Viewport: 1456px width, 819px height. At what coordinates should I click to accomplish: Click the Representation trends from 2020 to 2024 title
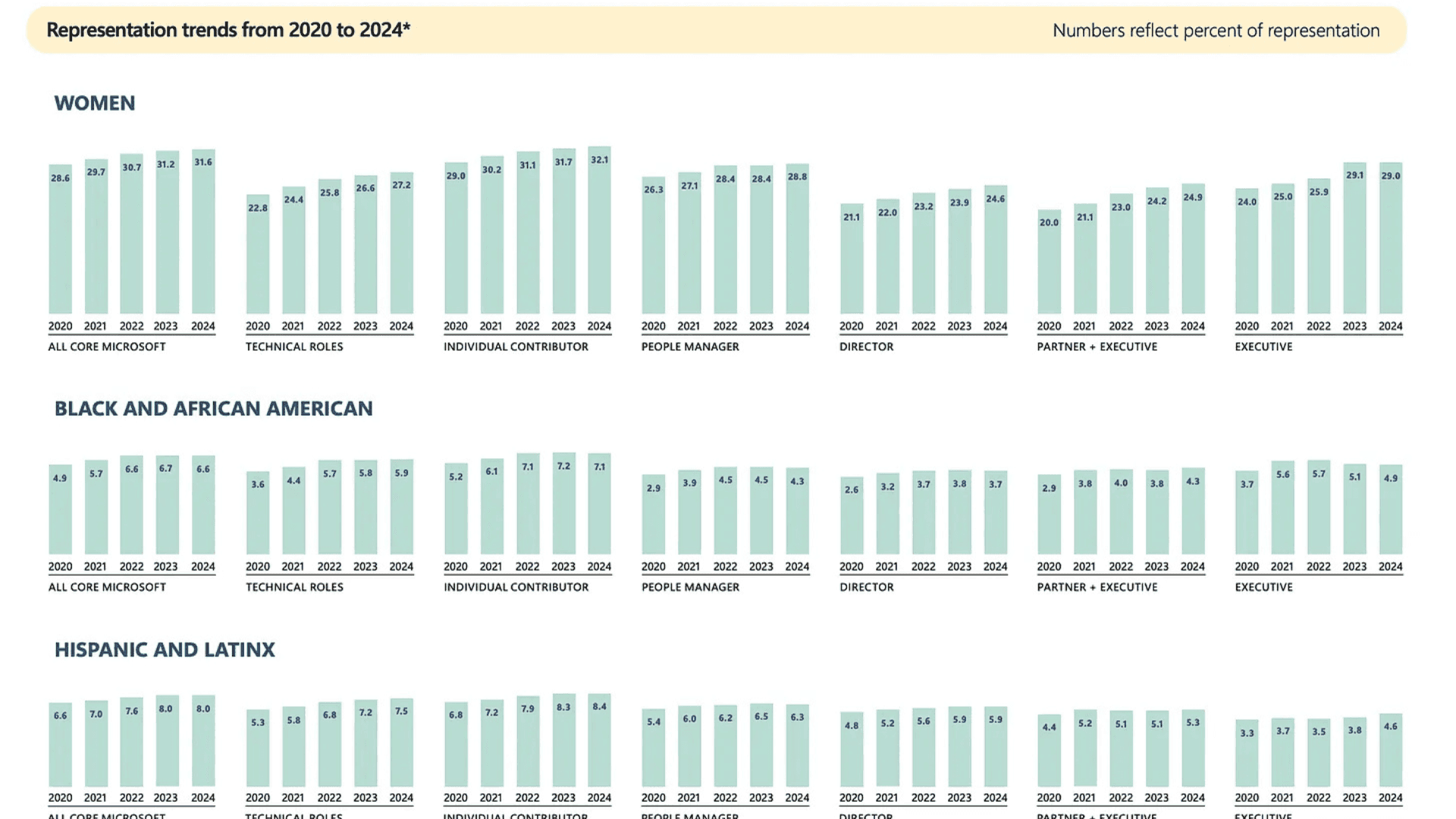click(228, 30)
